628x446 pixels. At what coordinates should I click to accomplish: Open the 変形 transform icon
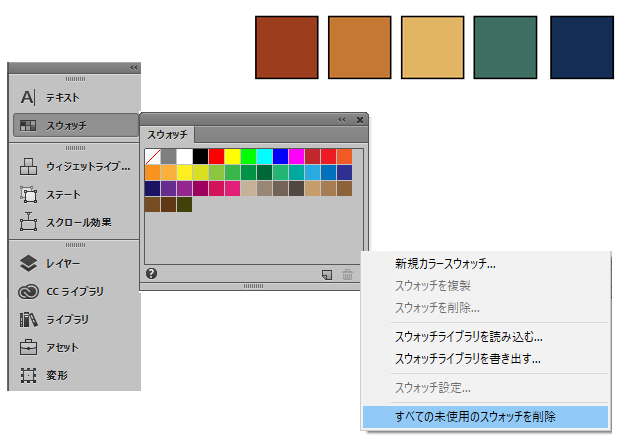coord(28,375)
